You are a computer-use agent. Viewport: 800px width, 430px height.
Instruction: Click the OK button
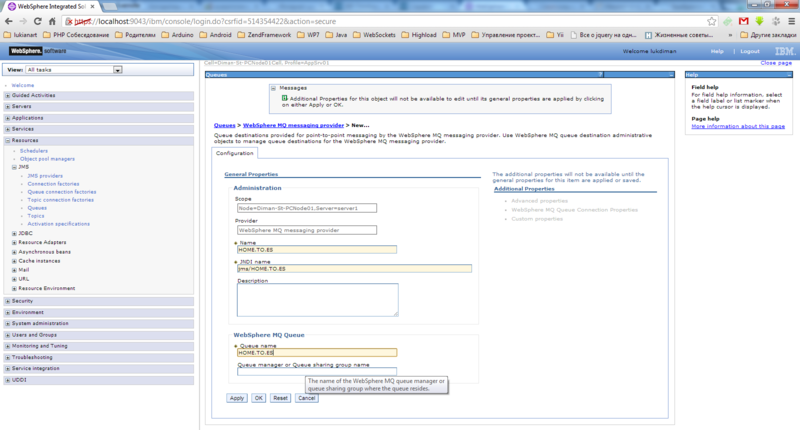259,398
